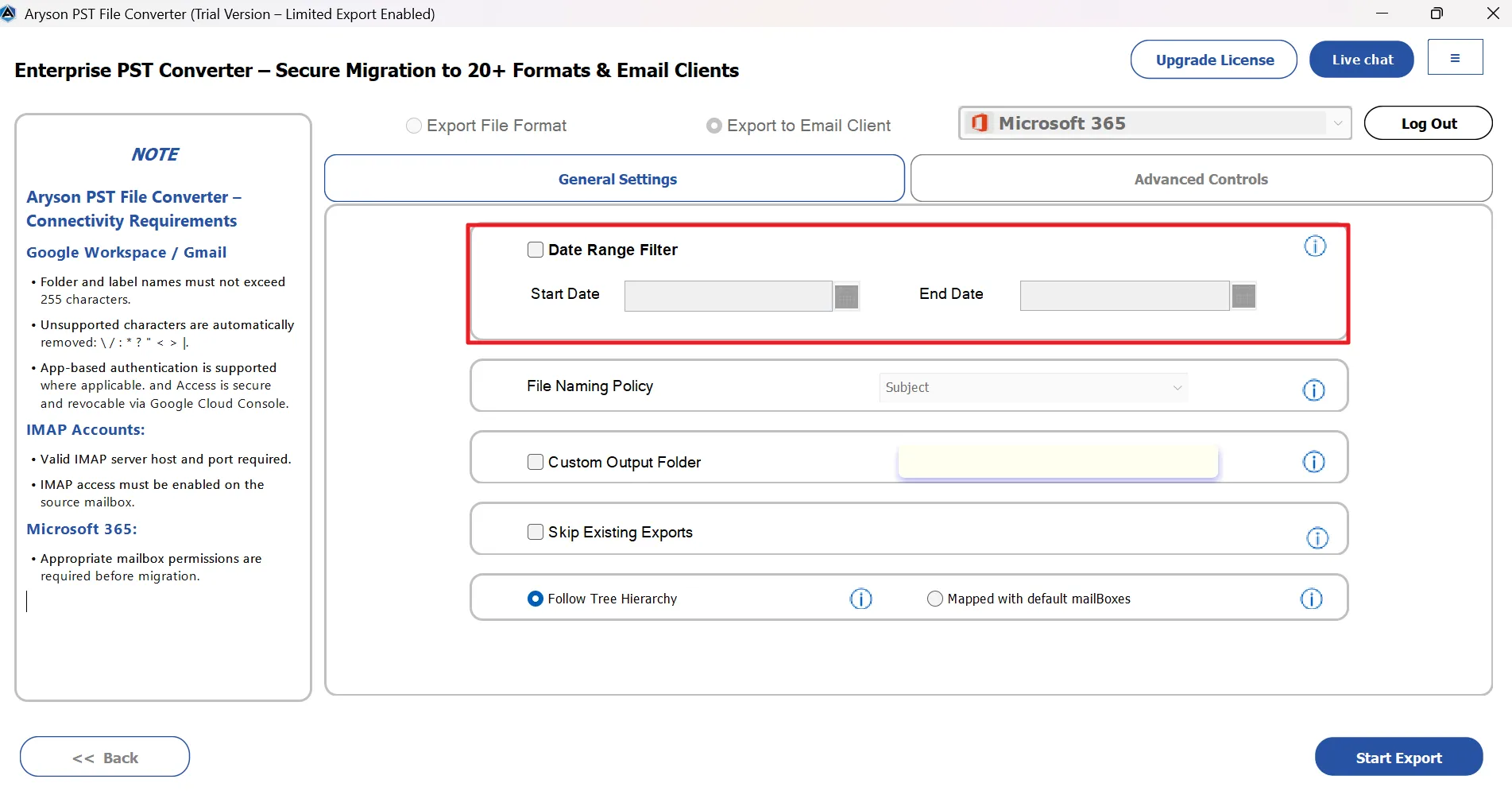The width and height of the screenshot is (1512, 791).
Task: Click the Skip Existing Exports info icon
Action: (1317, 538)
